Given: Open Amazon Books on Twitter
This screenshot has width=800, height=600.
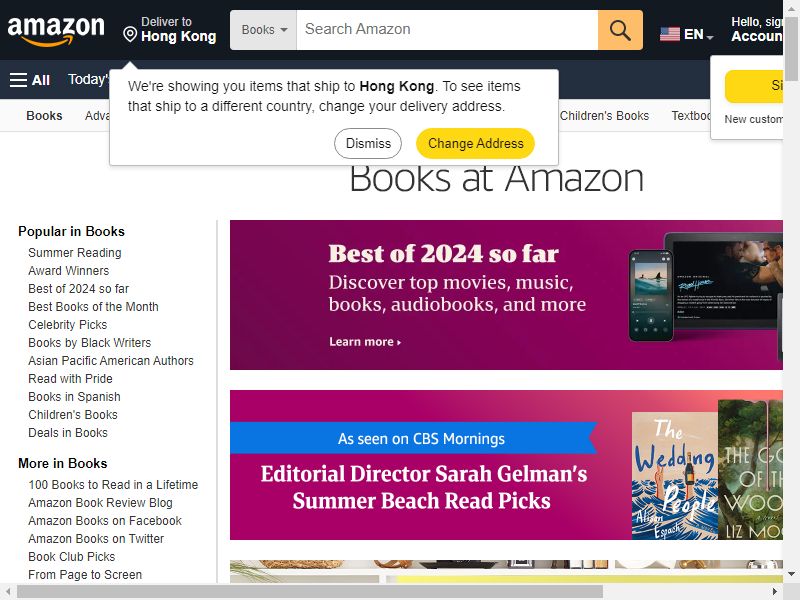Looking at the screenshot, I should [96, 539].
